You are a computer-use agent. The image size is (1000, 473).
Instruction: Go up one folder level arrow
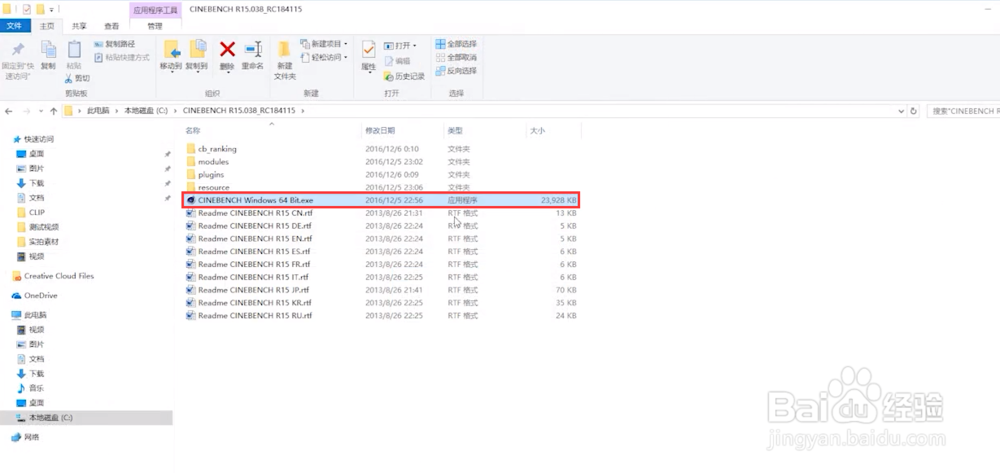(54, 111)
